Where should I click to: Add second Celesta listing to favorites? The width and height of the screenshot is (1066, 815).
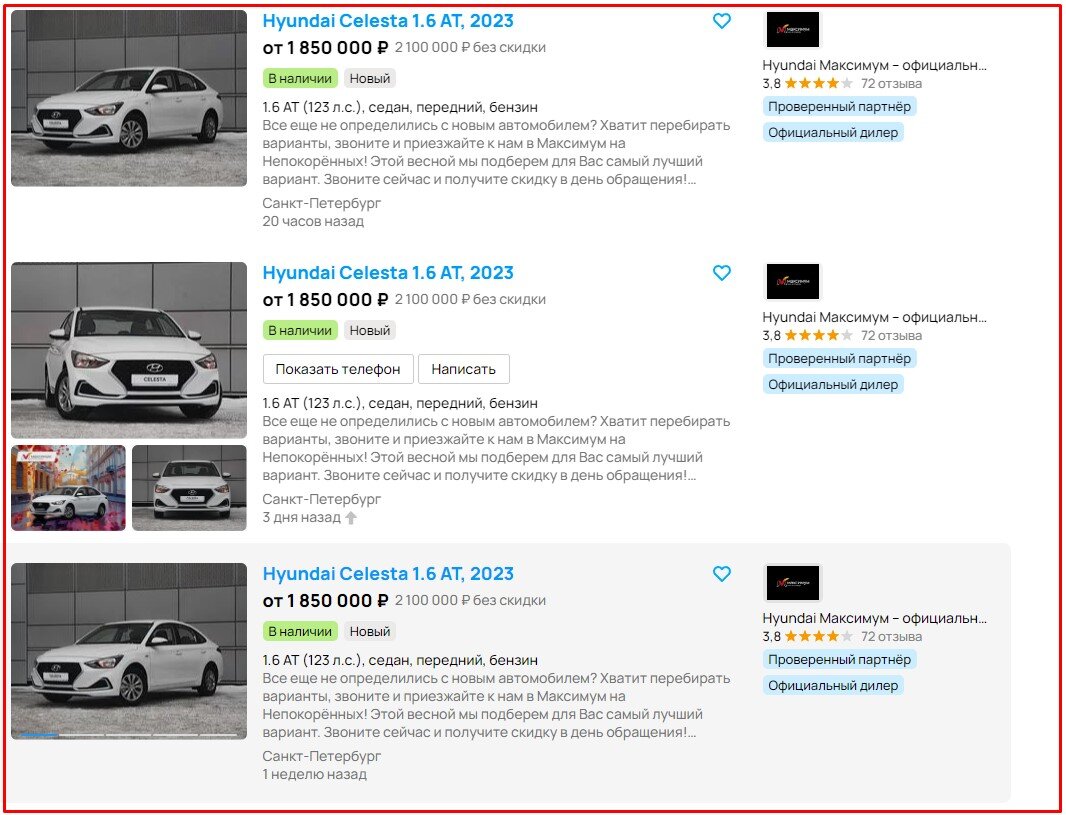tap(721, 273)
